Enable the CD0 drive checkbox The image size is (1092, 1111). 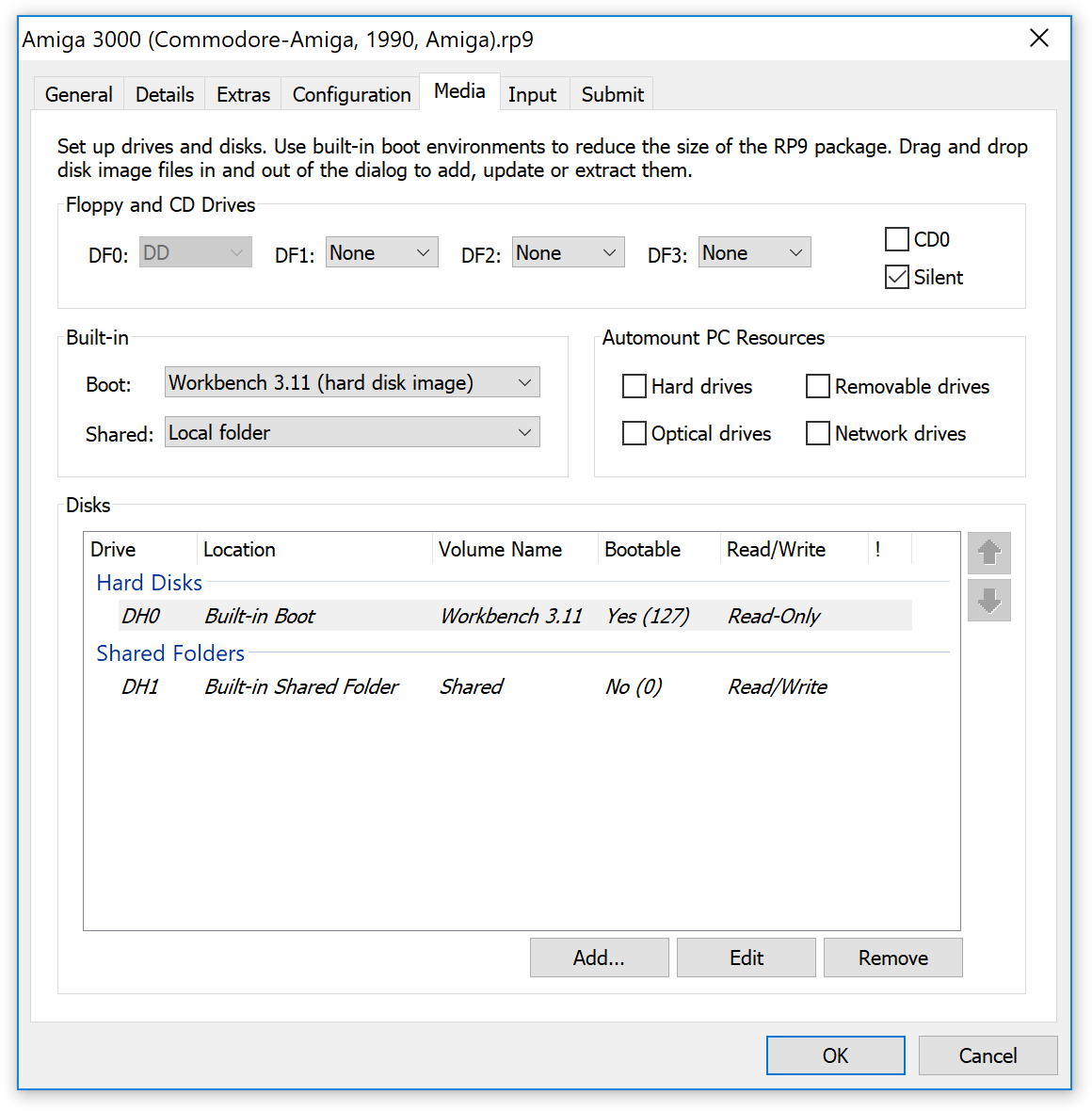pos(897,239)
